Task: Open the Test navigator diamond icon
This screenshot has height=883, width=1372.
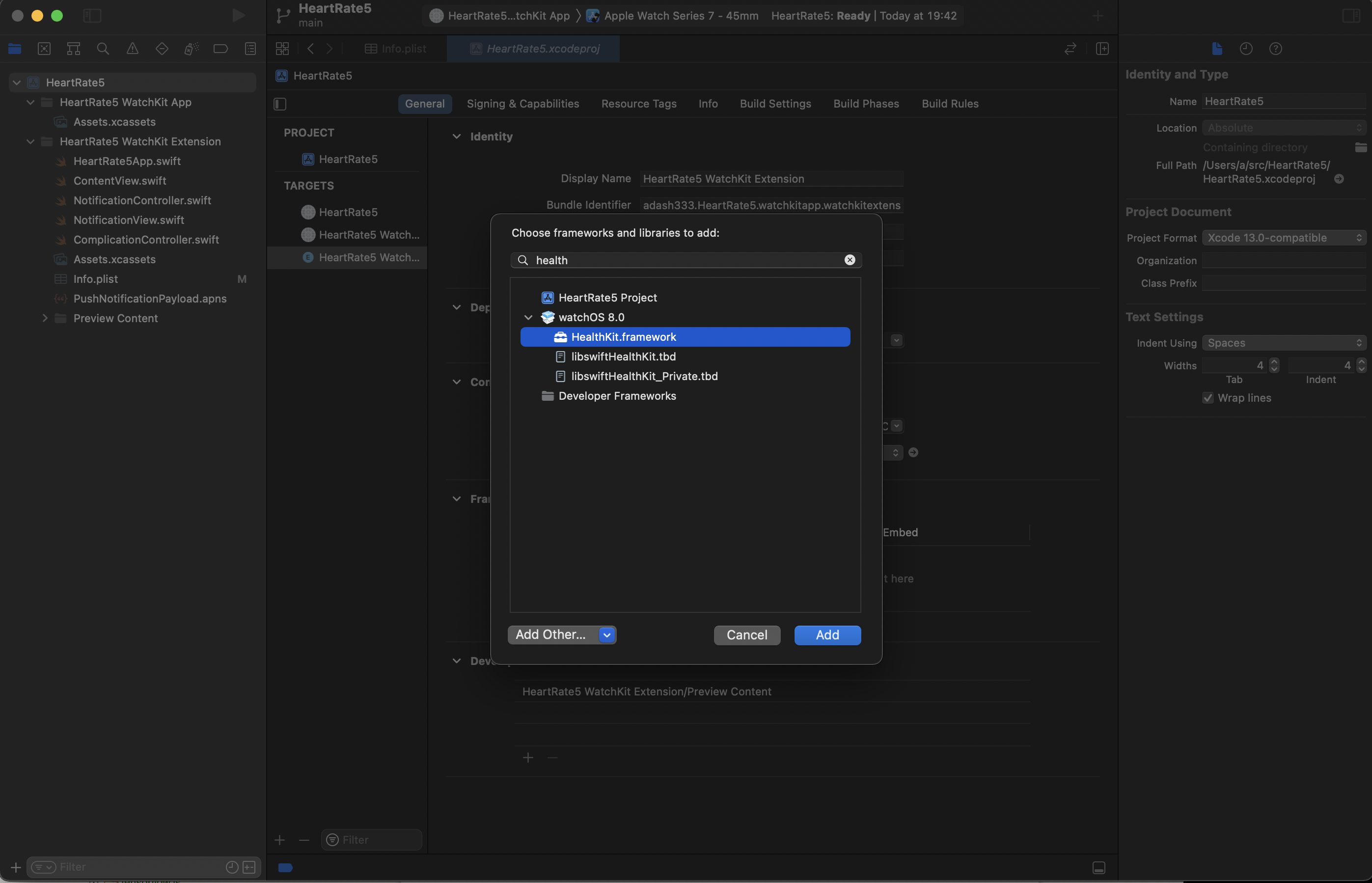Action: pos(162,49)
